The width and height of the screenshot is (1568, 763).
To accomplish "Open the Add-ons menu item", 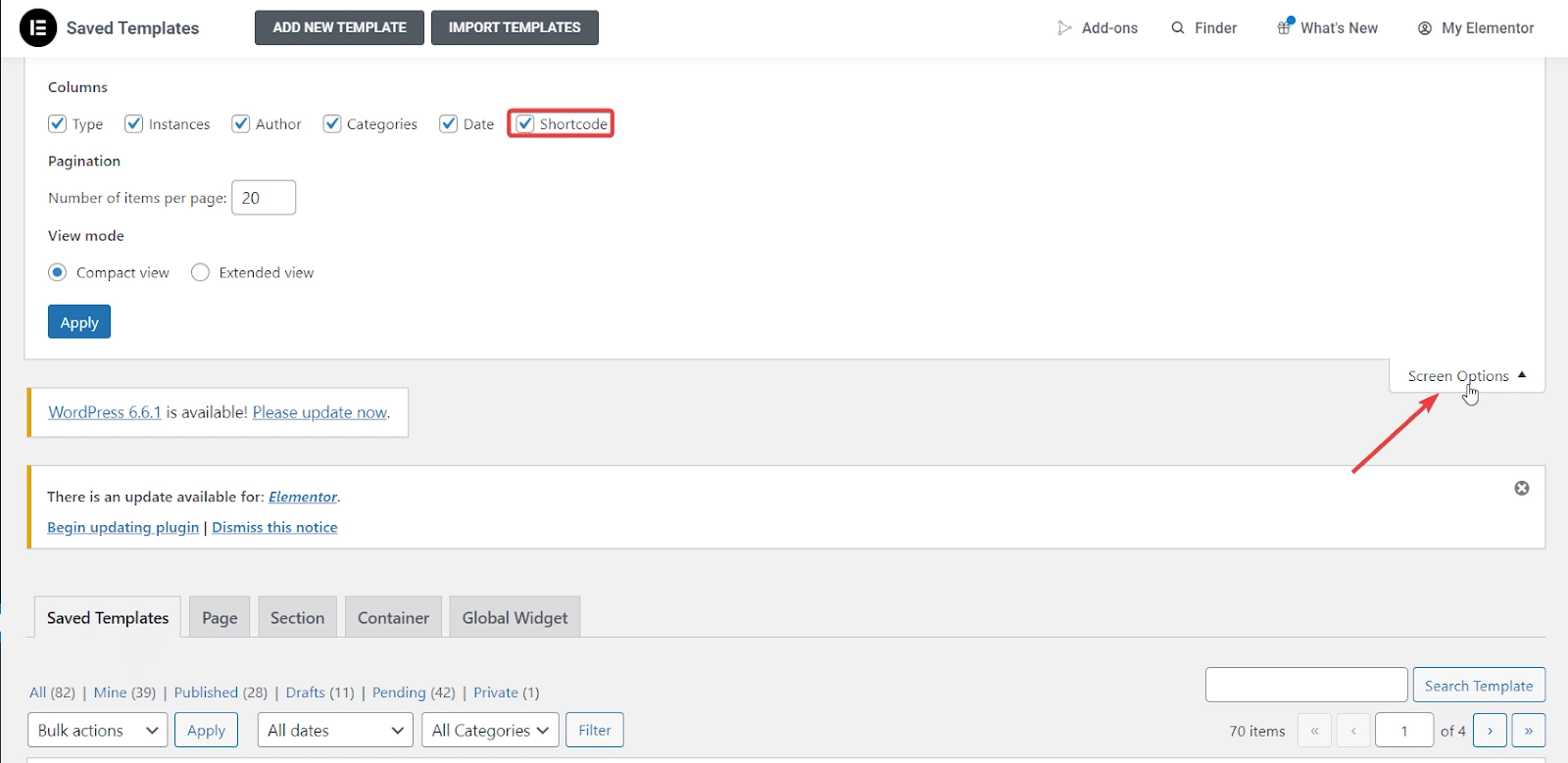I will pos(1098,27).
